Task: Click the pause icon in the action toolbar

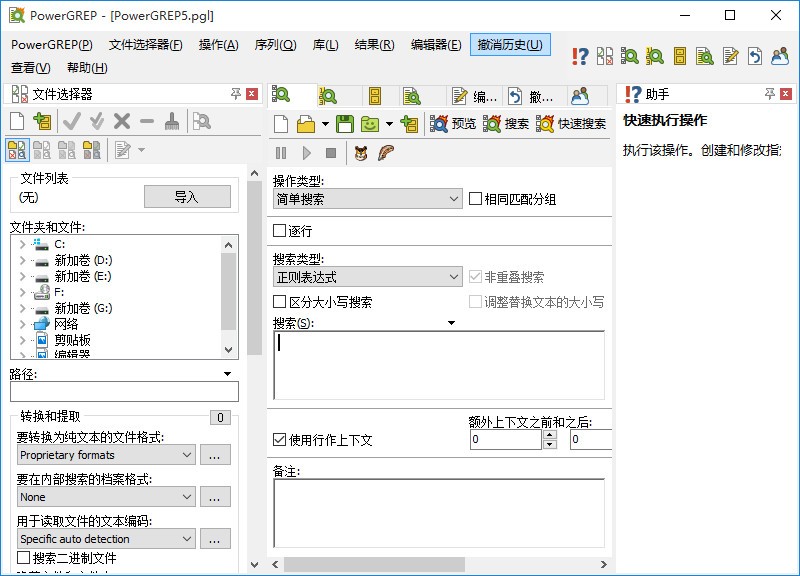Action: click(x=281, y=153)
